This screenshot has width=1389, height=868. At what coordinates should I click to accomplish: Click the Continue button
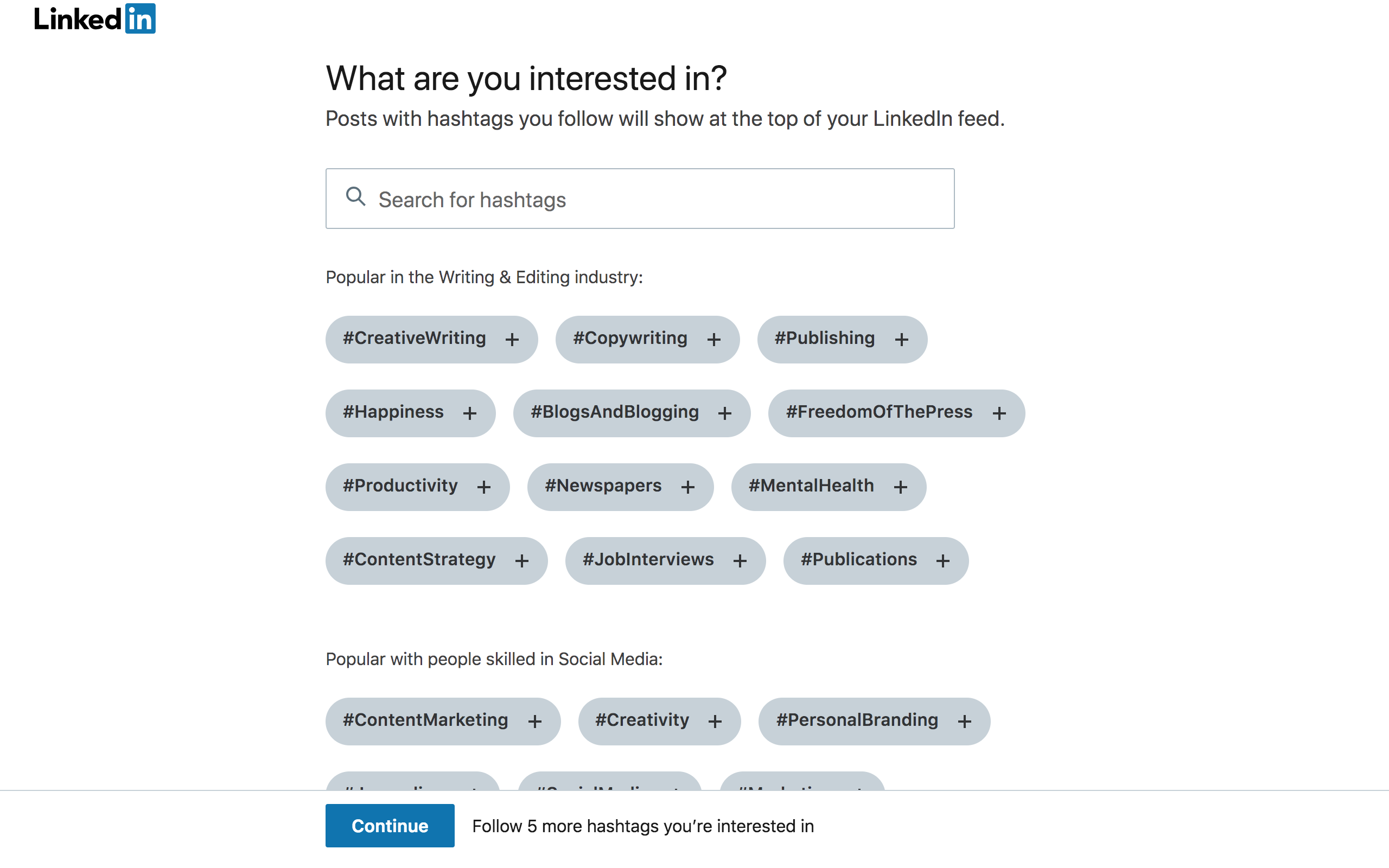coord(390,826)
